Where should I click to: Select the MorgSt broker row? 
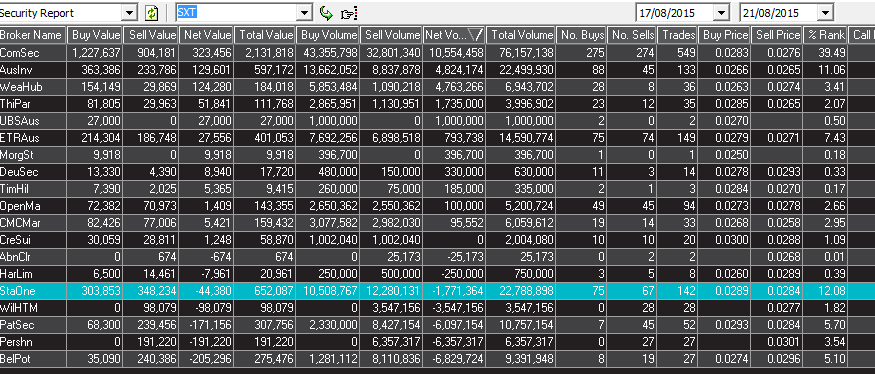(438, 155)
